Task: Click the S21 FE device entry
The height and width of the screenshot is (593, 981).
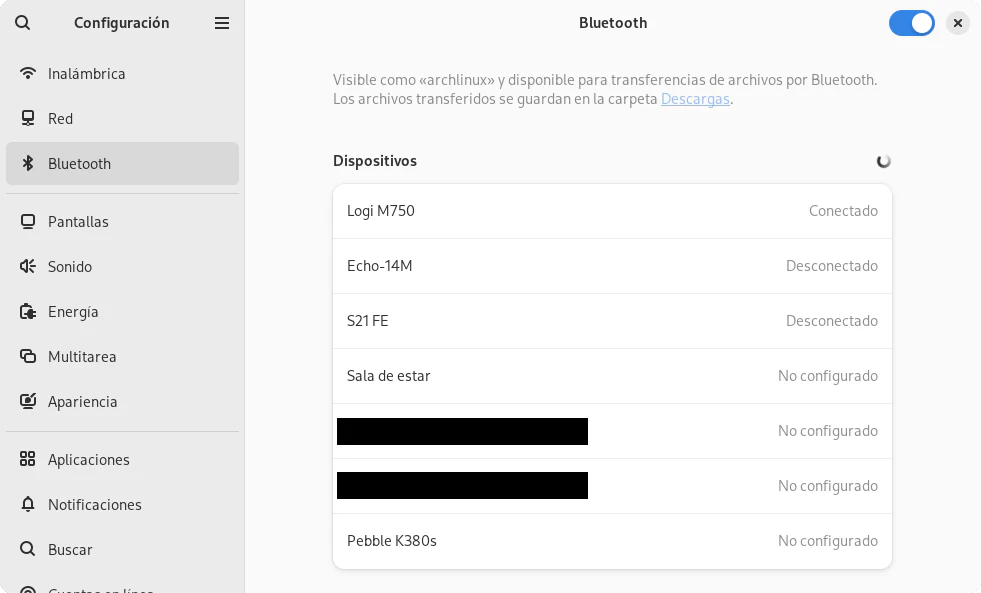Action: point(612,321)
